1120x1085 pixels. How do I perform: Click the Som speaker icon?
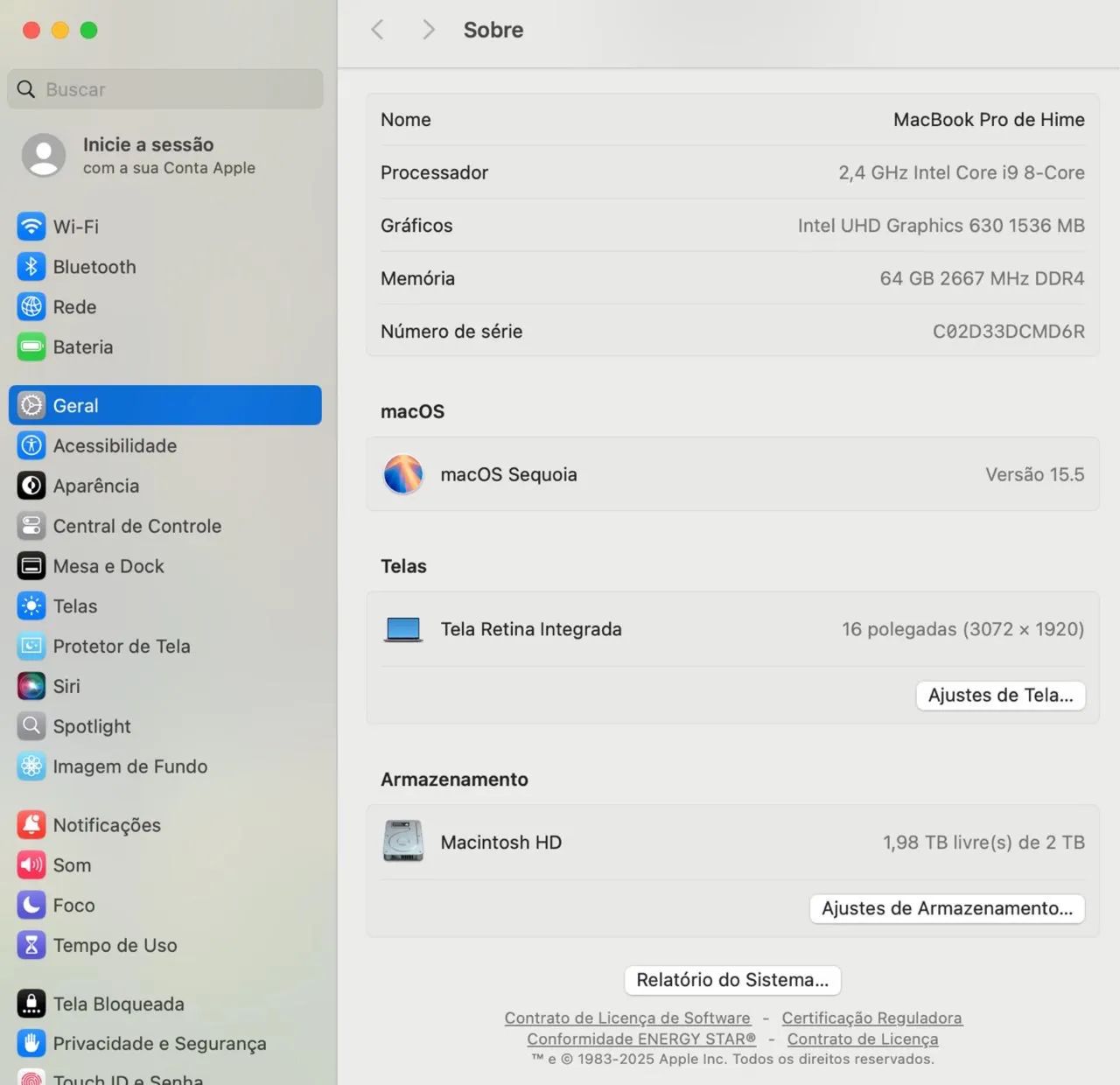(x=31, y=865)
